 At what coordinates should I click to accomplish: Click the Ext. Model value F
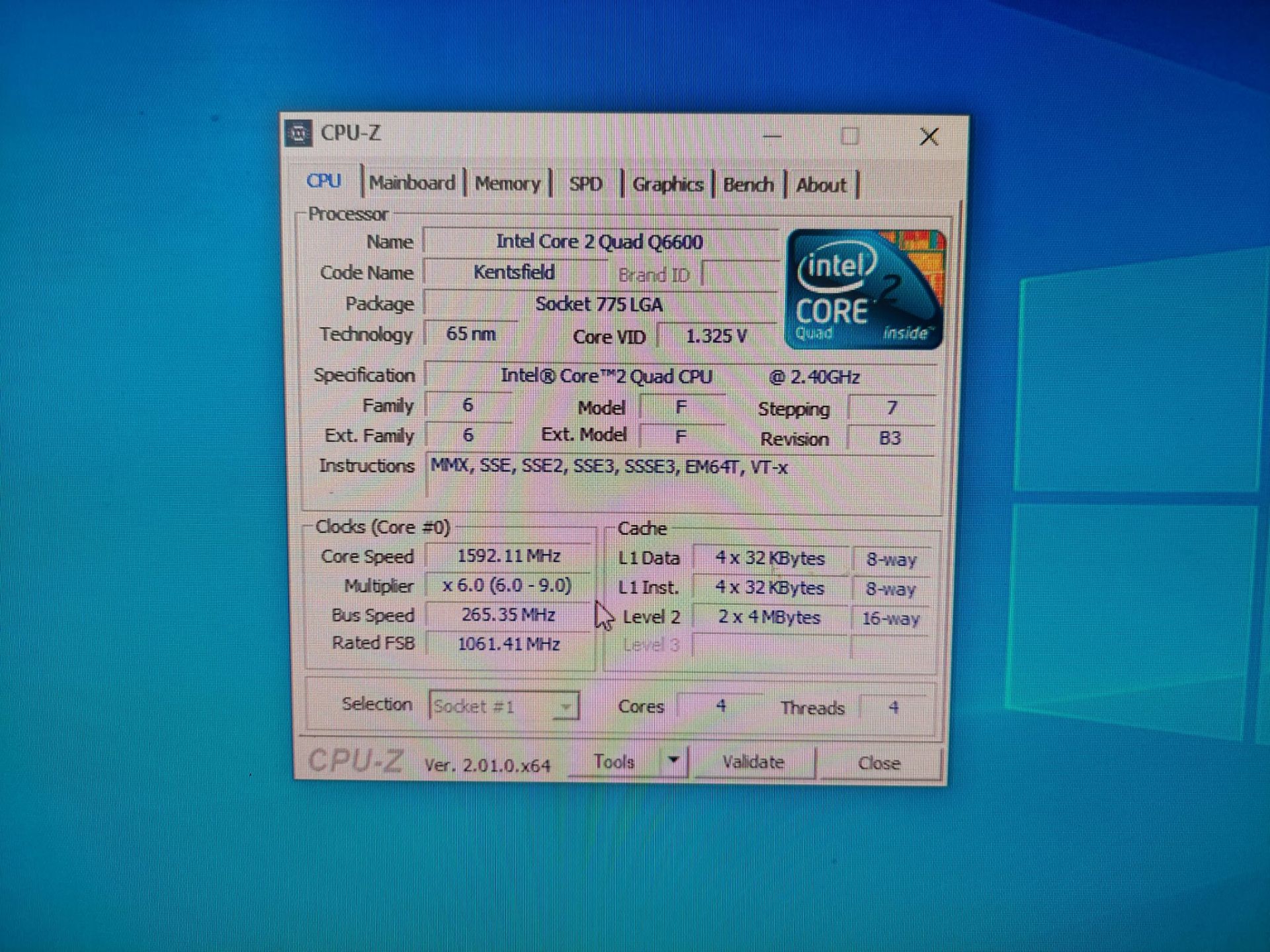coord(681,436)
